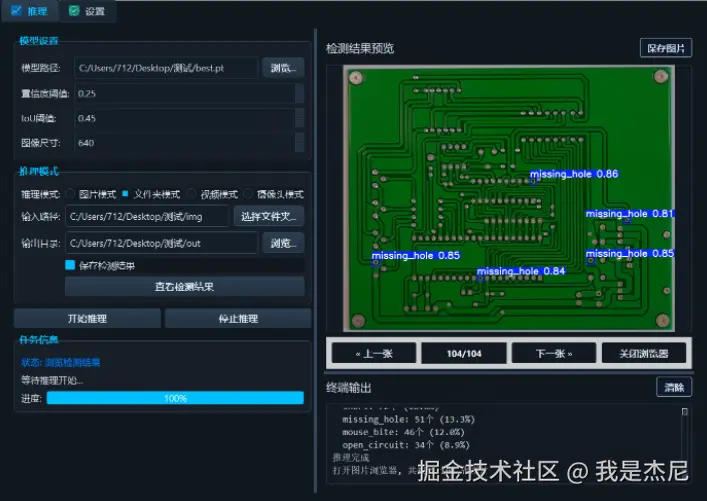This screenshot has height=501, width=707.
Task: Toggle the save detection results checkbox
Action: pyautogui.click(x=70, y=266)
